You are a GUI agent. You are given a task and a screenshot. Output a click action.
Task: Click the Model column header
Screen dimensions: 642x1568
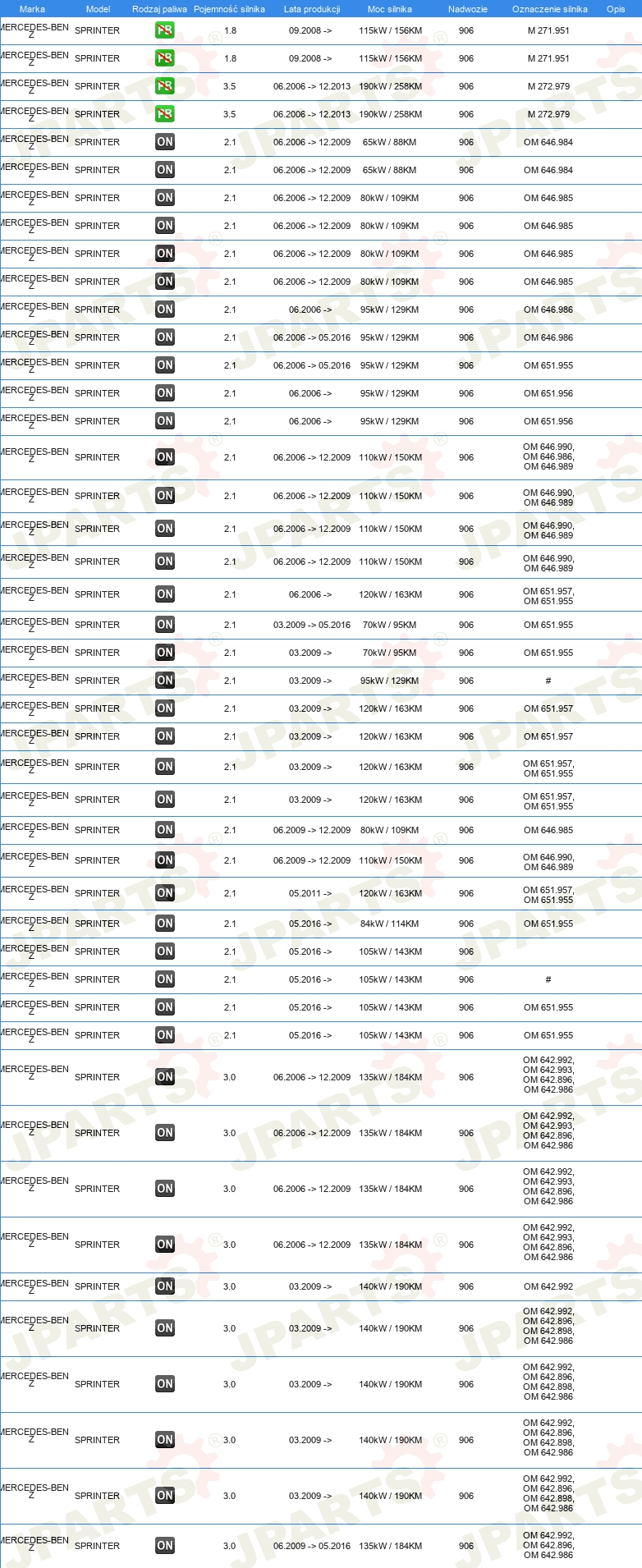pos(98,9)
